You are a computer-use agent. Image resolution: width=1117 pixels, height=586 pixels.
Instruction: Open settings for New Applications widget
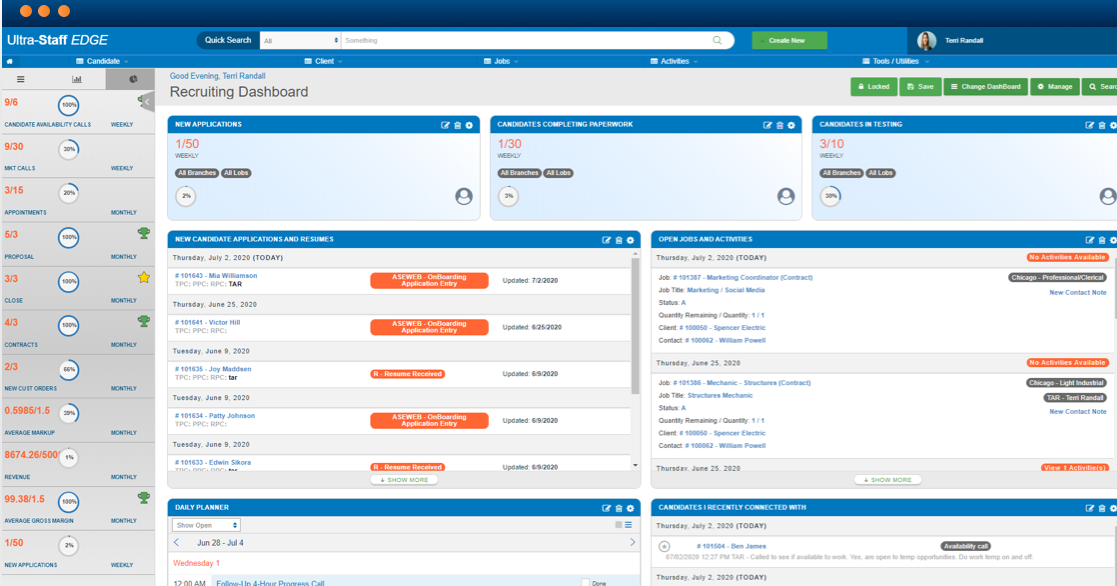point(469,125)
